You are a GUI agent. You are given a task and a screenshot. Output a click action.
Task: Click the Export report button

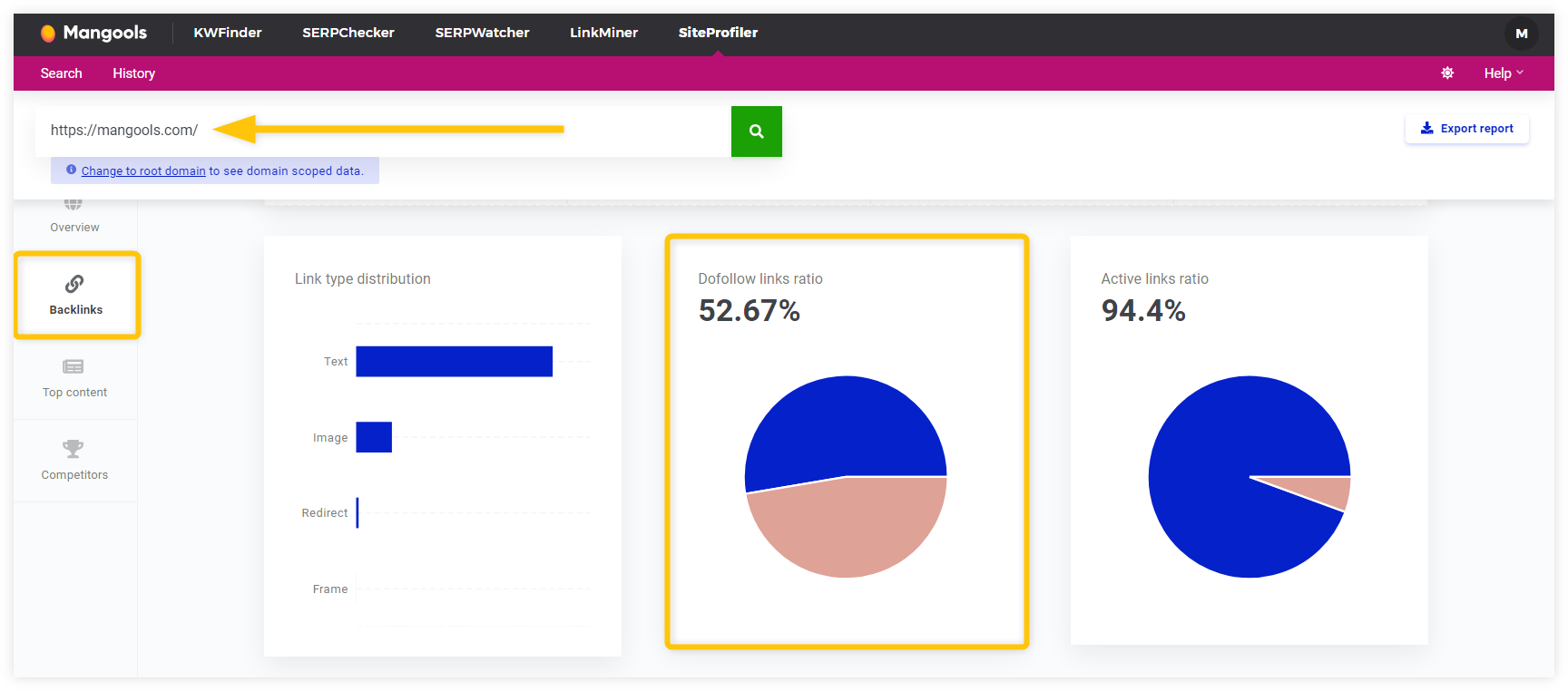1466,129
